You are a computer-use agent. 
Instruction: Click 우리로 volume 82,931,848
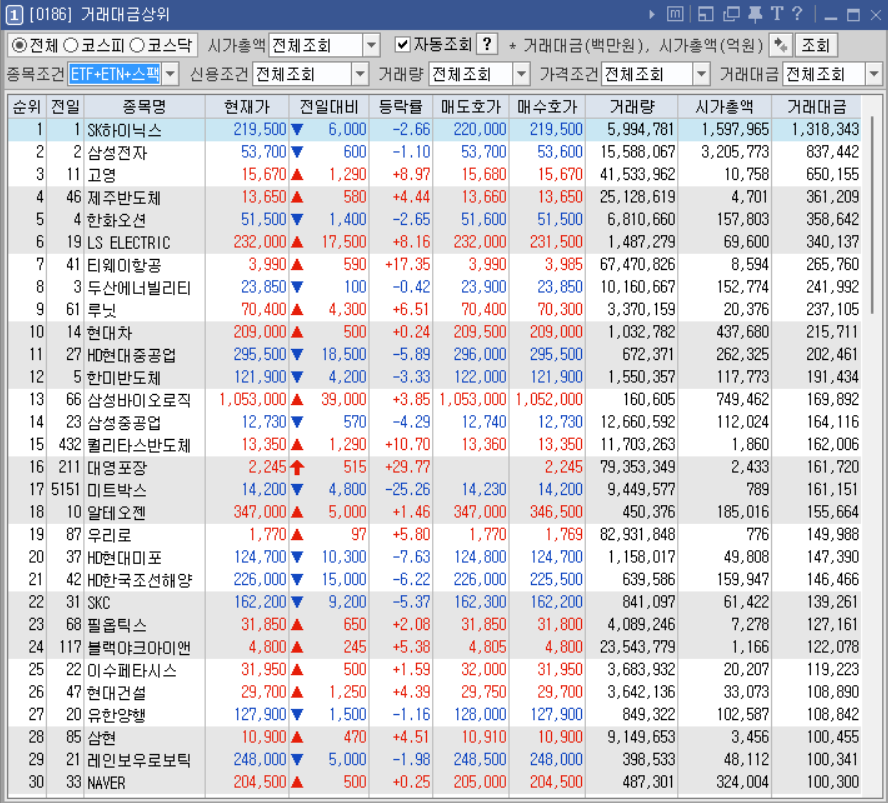coord(637,535)
